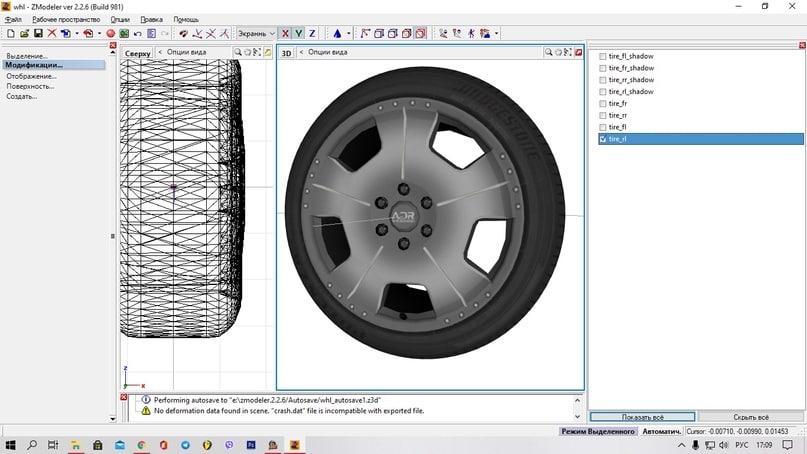807x454 pixels.
Task: Click maximize view icon in 3D viewport
Action: [x=578, y=52]
